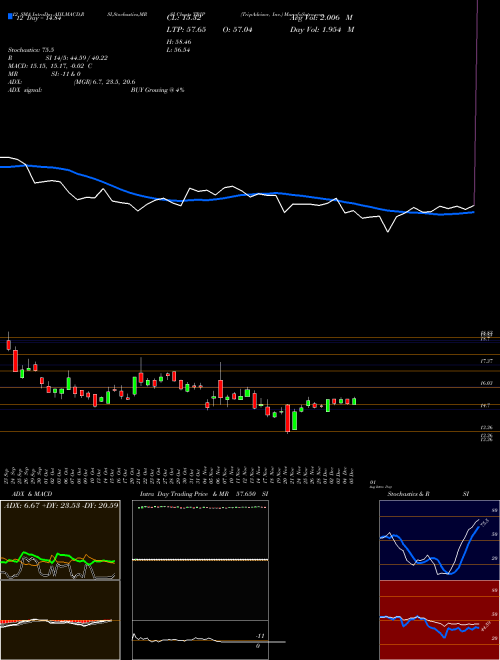Click the high value 'H: 58.46'
This screenshot has height=660, width=500.
(179, 42)
